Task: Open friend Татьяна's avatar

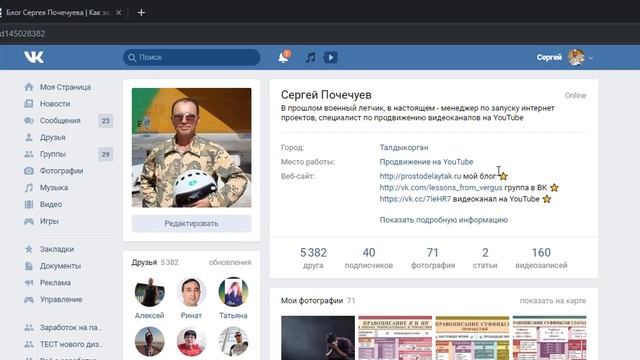Action: click(233, 292)
